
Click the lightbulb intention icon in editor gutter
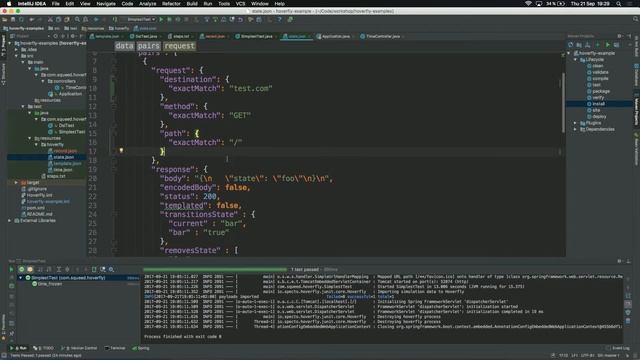click(x=121, y=151)
